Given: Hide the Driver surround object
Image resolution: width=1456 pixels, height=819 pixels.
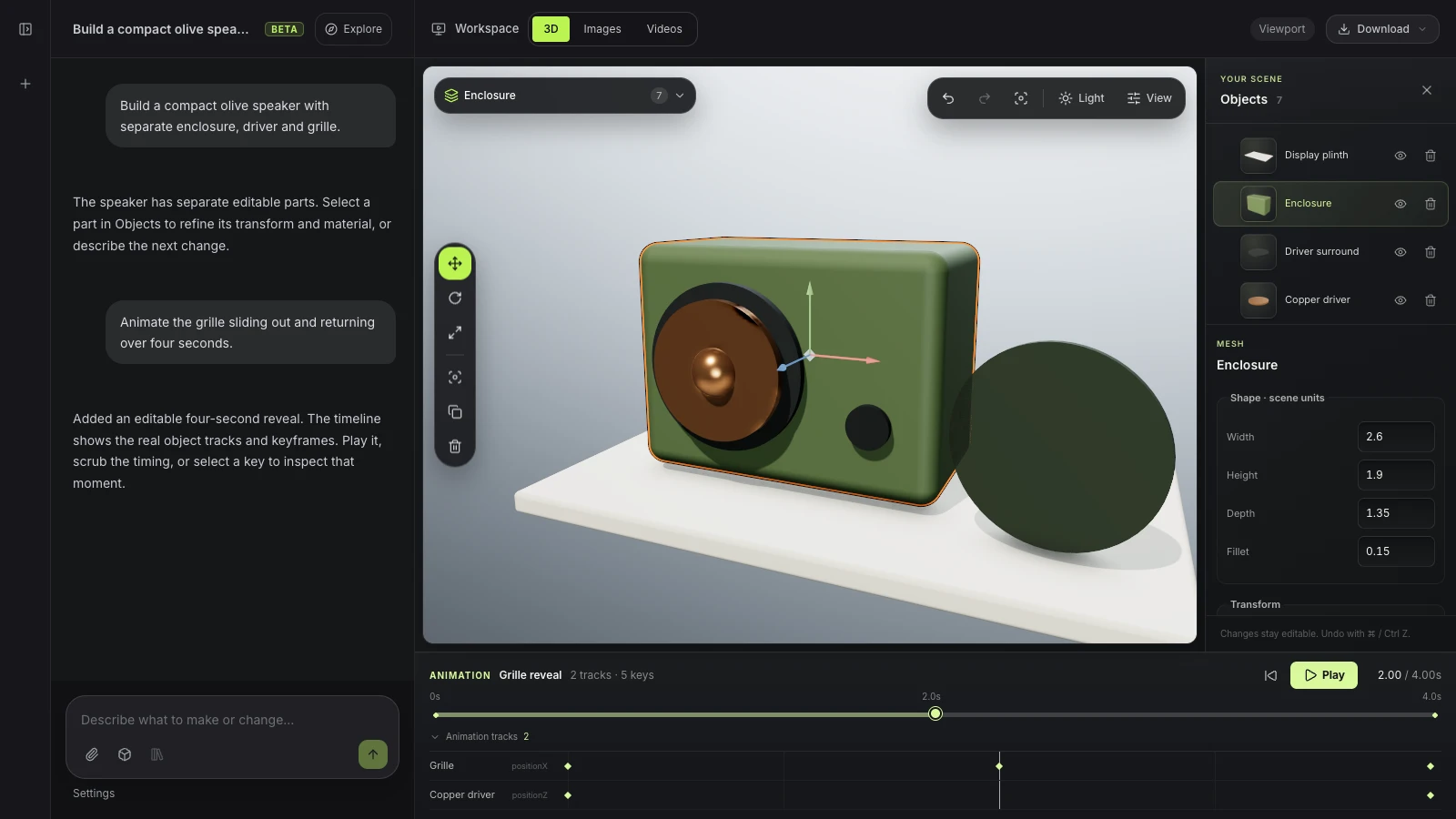Looking at the screenshot, I should coord(1400,252).
